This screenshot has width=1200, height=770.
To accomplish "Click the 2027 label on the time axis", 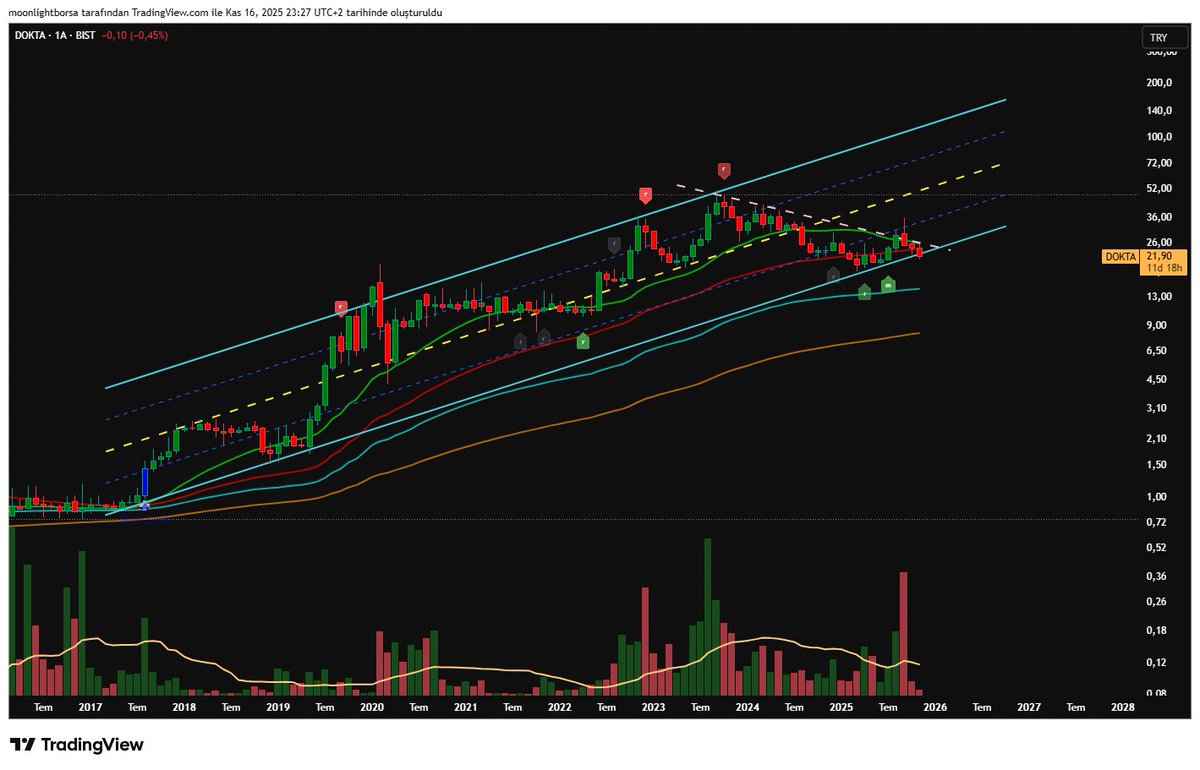I will pyautogui.click(x=1029, y=706).
